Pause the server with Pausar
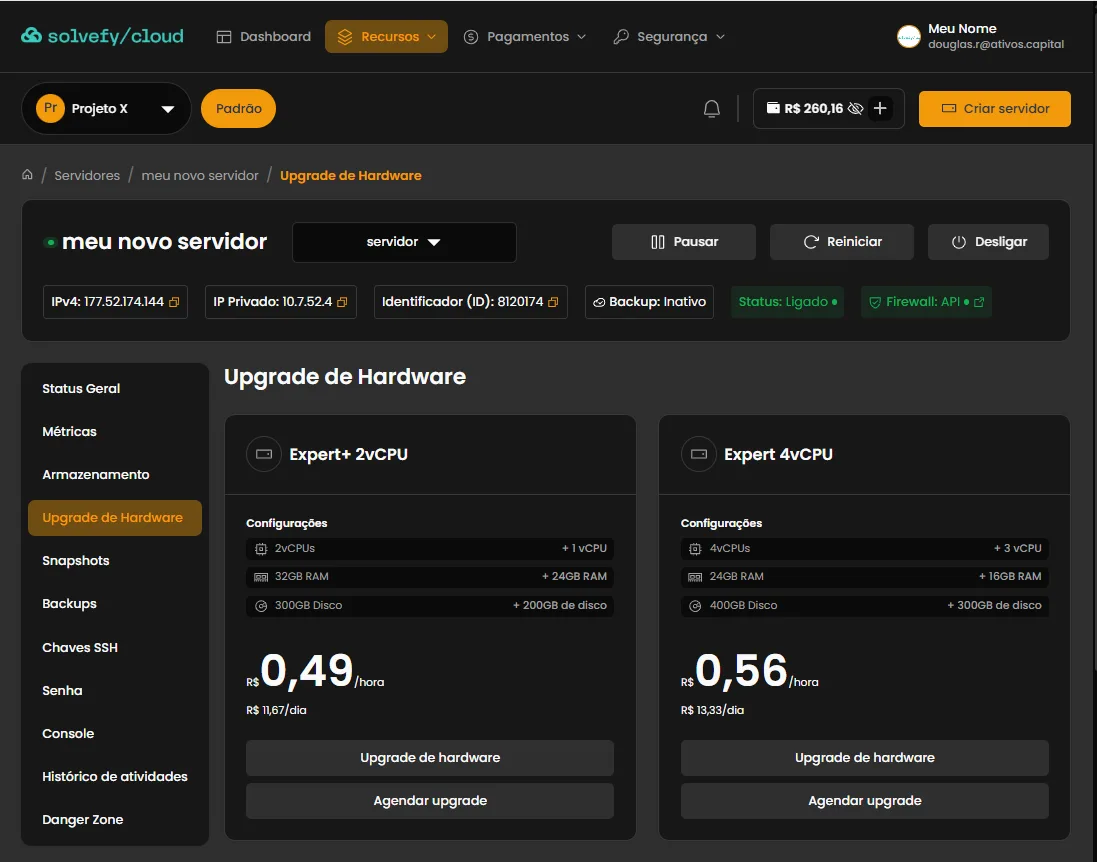This screenshot has width=1097, height=862. pyautogui.click(x=684, y=242)
